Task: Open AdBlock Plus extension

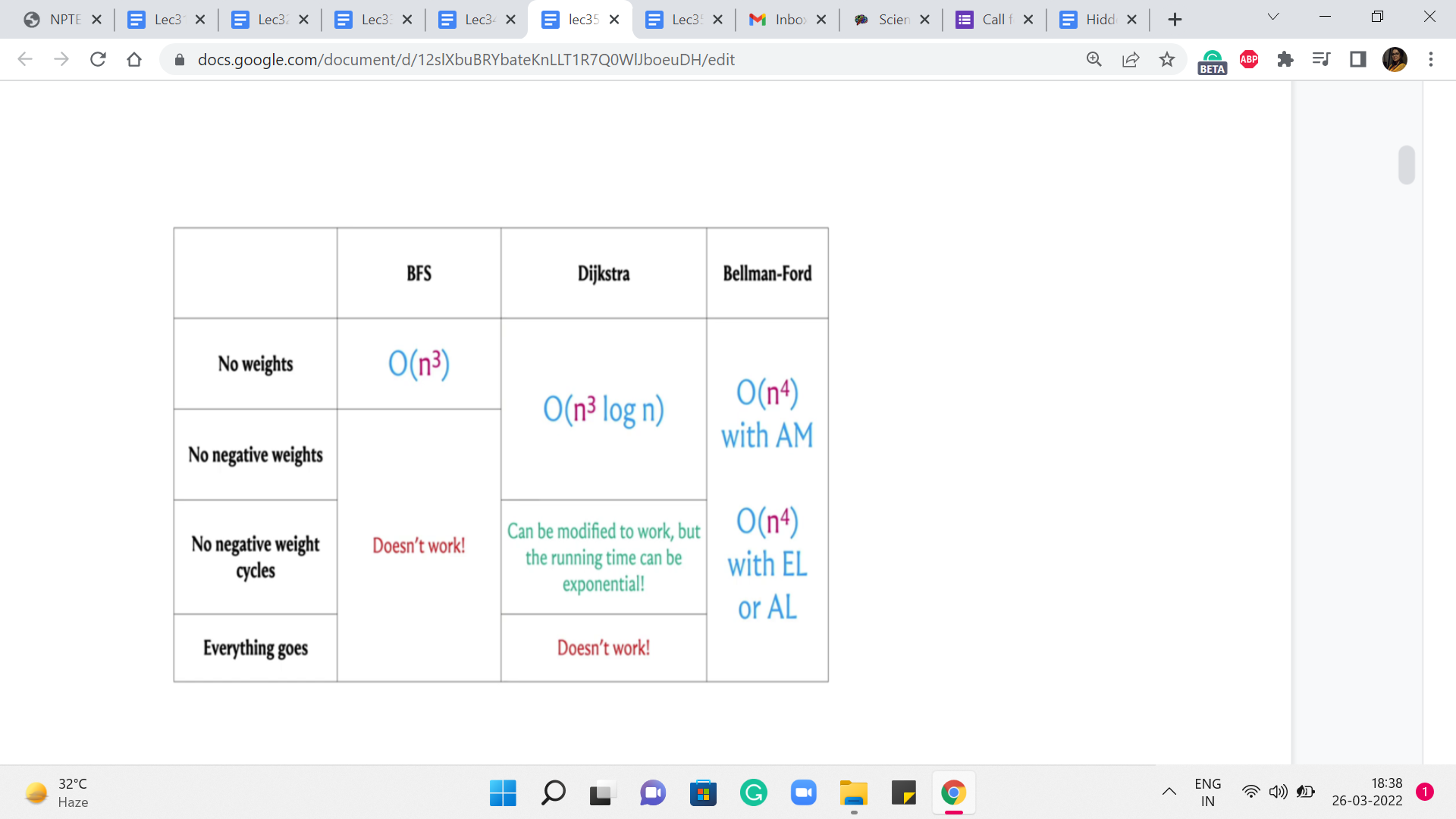Action: [x=1249, y=59]
